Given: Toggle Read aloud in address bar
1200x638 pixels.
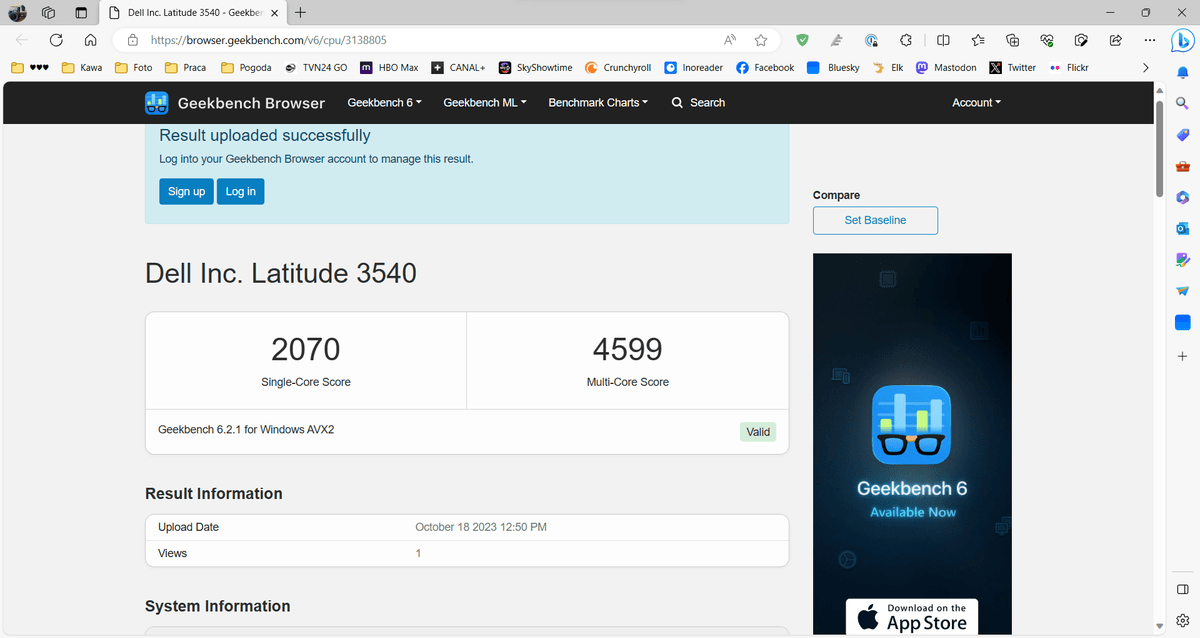Looking at the screenshot, I should pos(730,40).
